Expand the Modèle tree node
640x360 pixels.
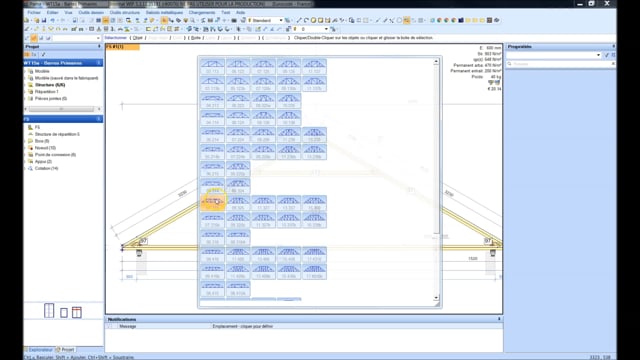26,71
